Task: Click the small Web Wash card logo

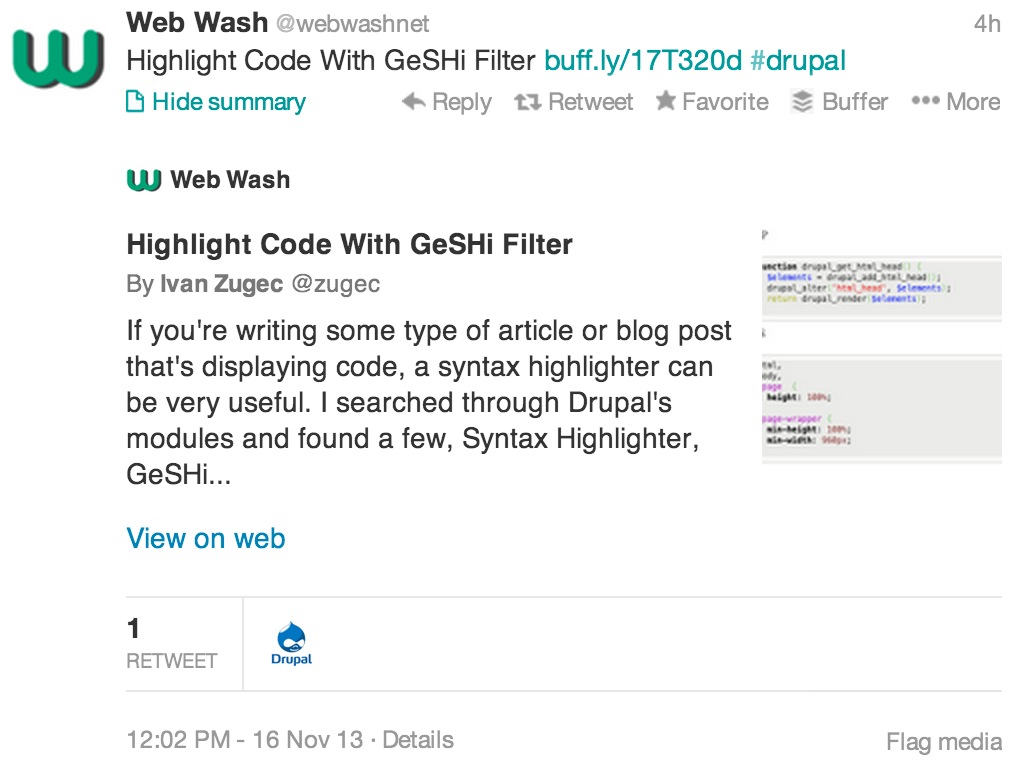Action: pos(143,179)
